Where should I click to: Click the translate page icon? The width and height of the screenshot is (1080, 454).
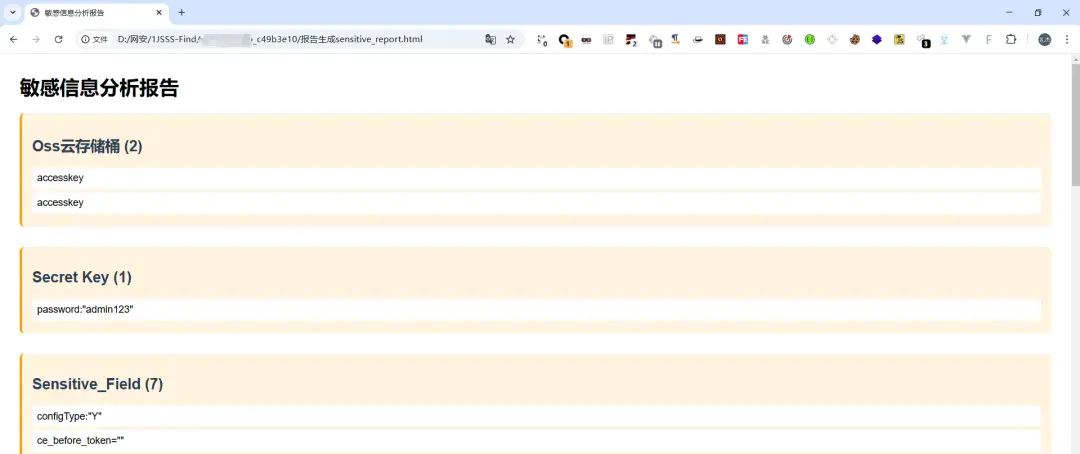[x=490, y=39]
